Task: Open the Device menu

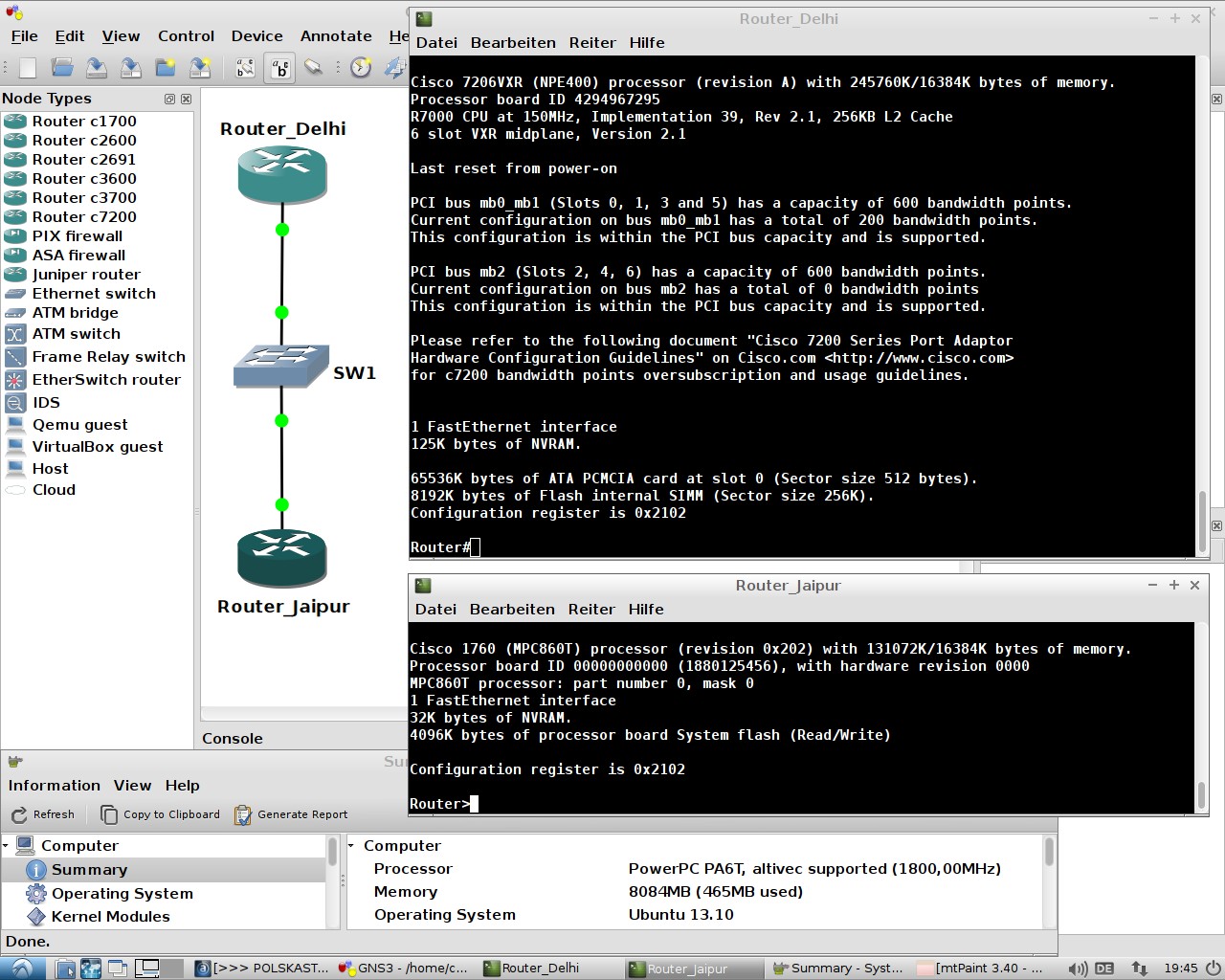Action: click(x=256, y=36)
